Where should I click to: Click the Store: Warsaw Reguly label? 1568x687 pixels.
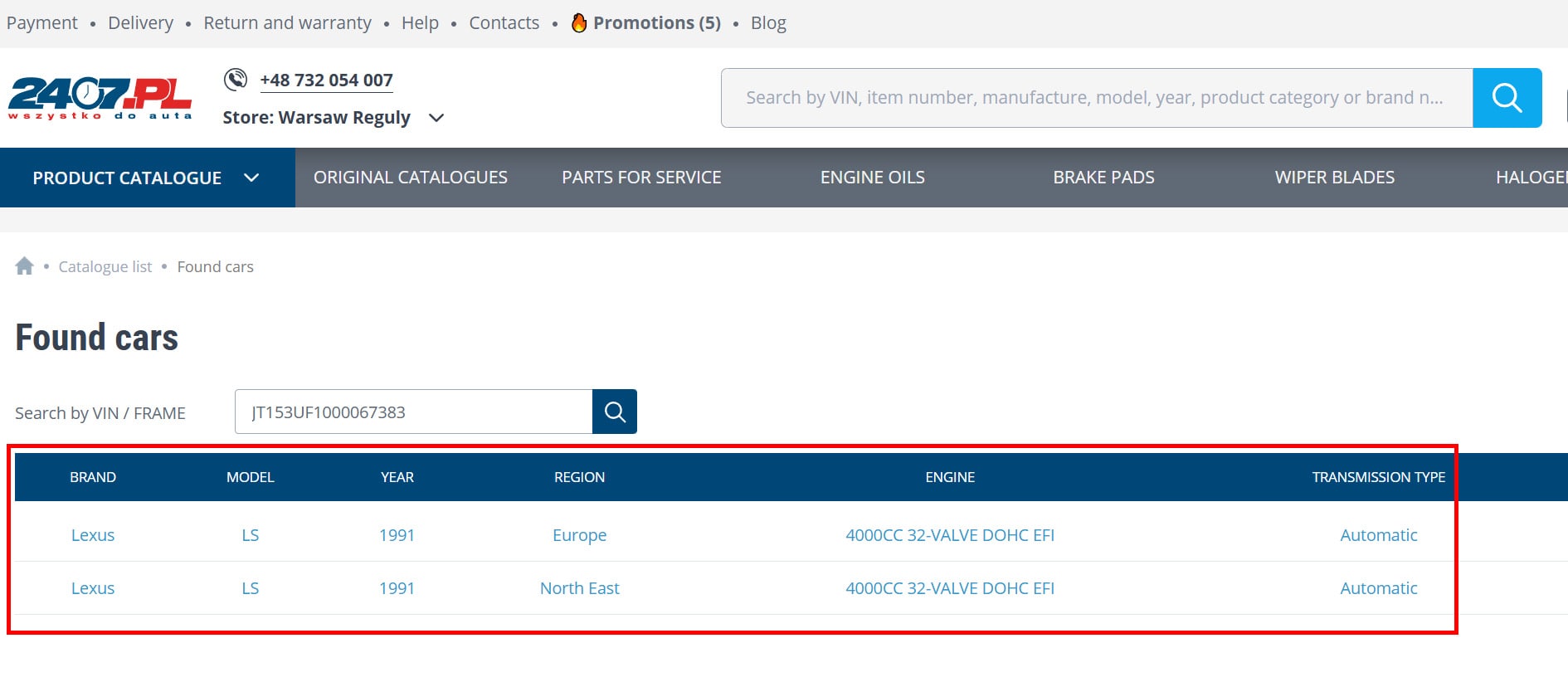point(316,118)
